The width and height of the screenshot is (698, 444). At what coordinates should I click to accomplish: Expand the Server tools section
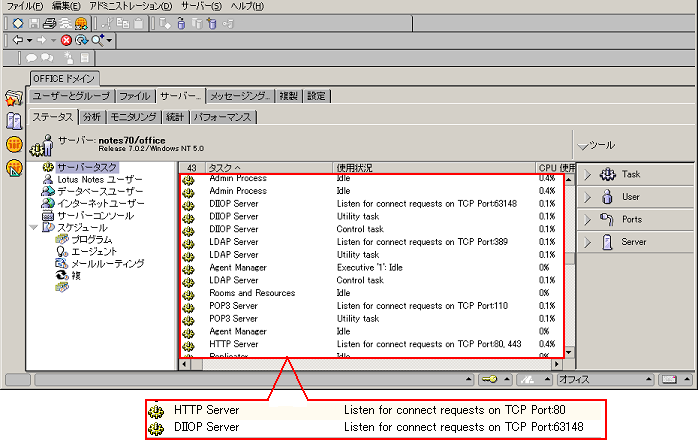(x=587, y=242)
